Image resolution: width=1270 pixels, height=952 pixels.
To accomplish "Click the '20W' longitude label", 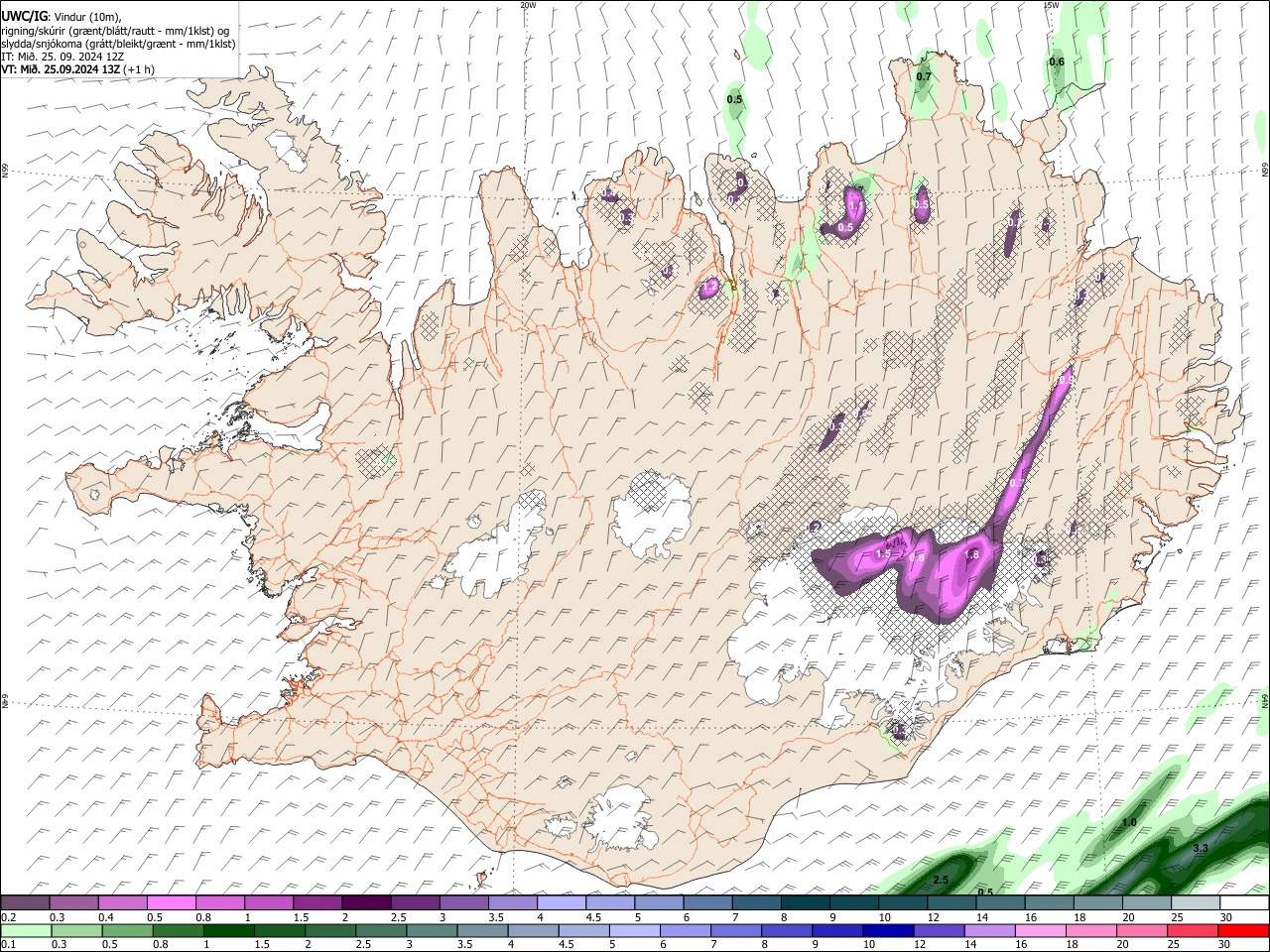I will [x=528, y=5].
